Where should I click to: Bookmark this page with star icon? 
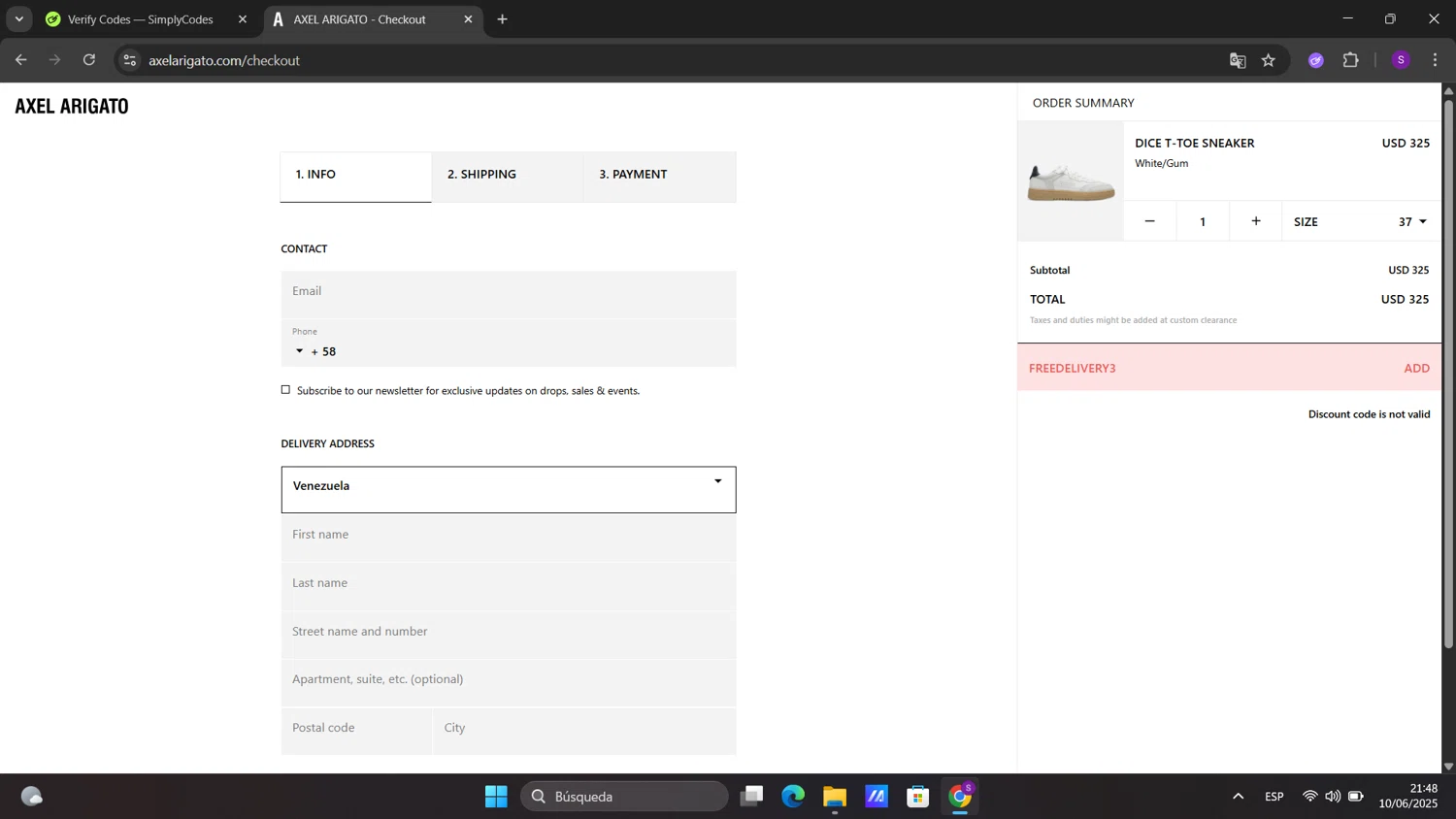coord(1269,60)
